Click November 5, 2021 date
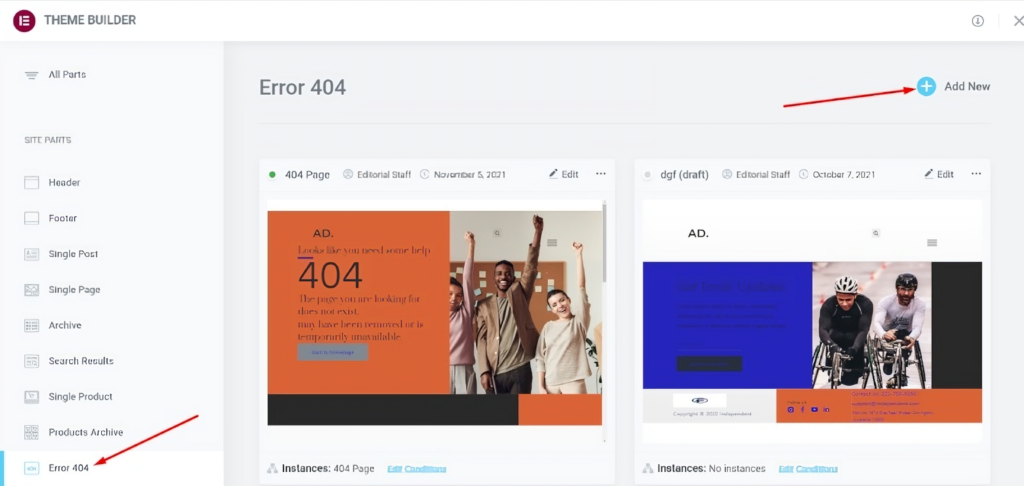 (x=470, y=174)
